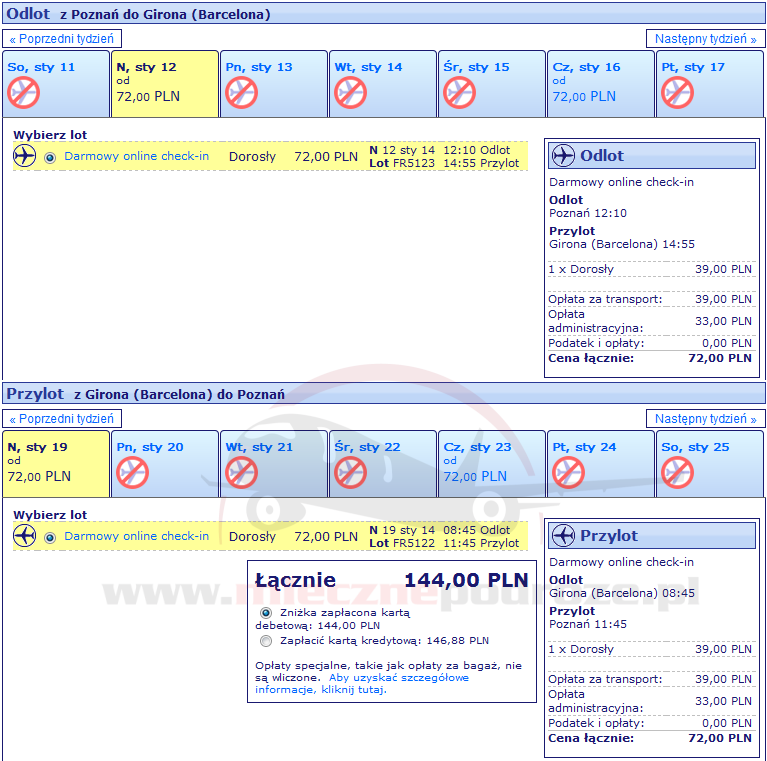Click no-flight icon under Pt, sty 17
Screen dimensions: 767x761
(677, 93)
